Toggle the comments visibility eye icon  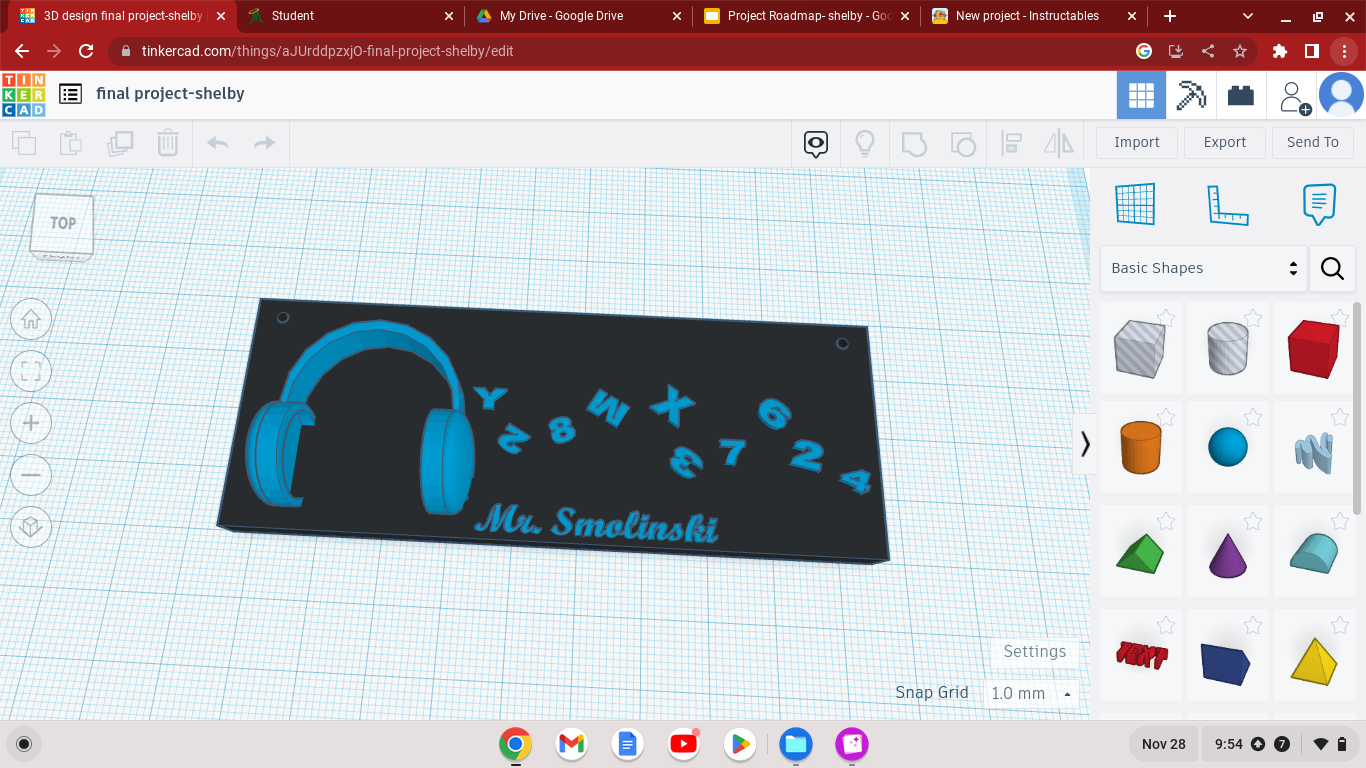[815, 144]
